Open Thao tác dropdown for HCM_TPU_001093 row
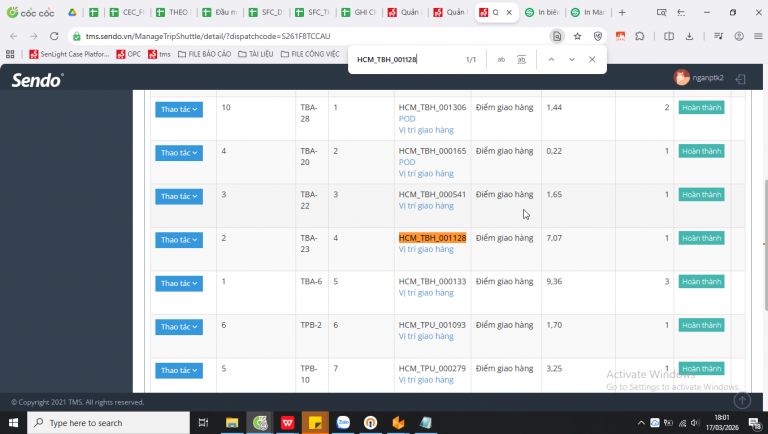Image resolution: width=768 pixels, height=434 pixels. point(179,327)
